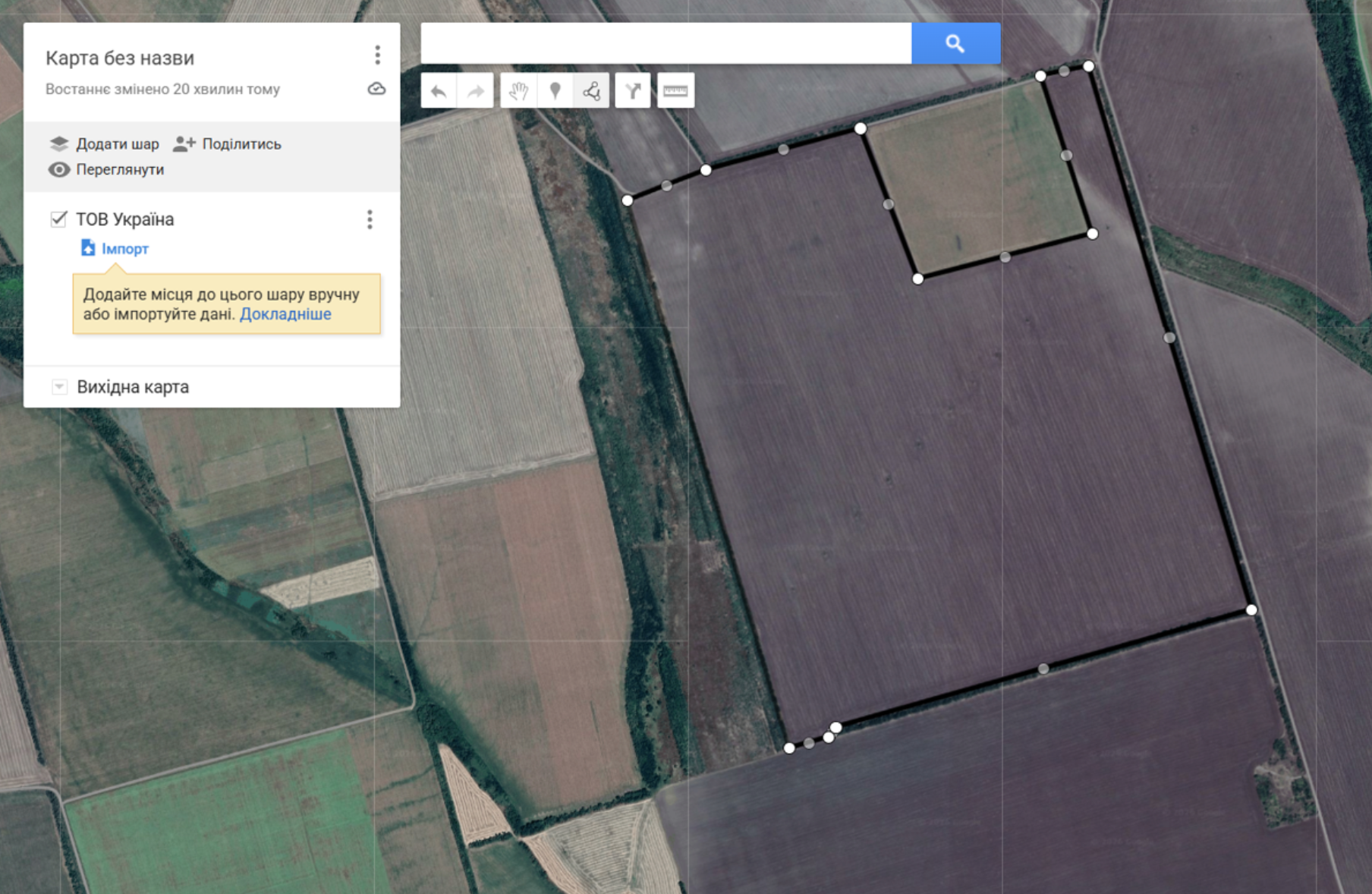The height and width of the screenshot is (894, 1372).
Task: Click the map title Карта без назви
Action: pos(120,58)
